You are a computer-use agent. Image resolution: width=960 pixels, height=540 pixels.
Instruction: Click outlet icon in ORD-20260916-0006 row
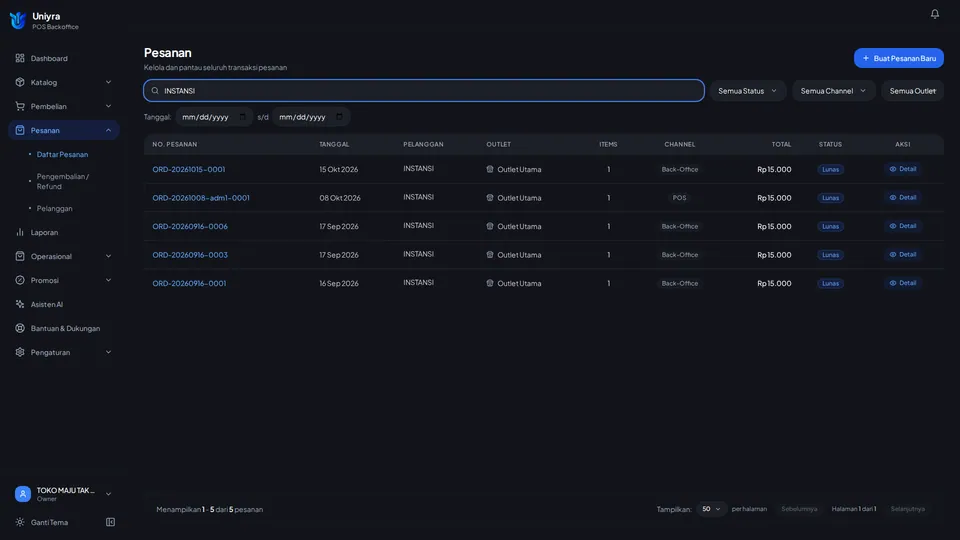[x=490, y=226]
